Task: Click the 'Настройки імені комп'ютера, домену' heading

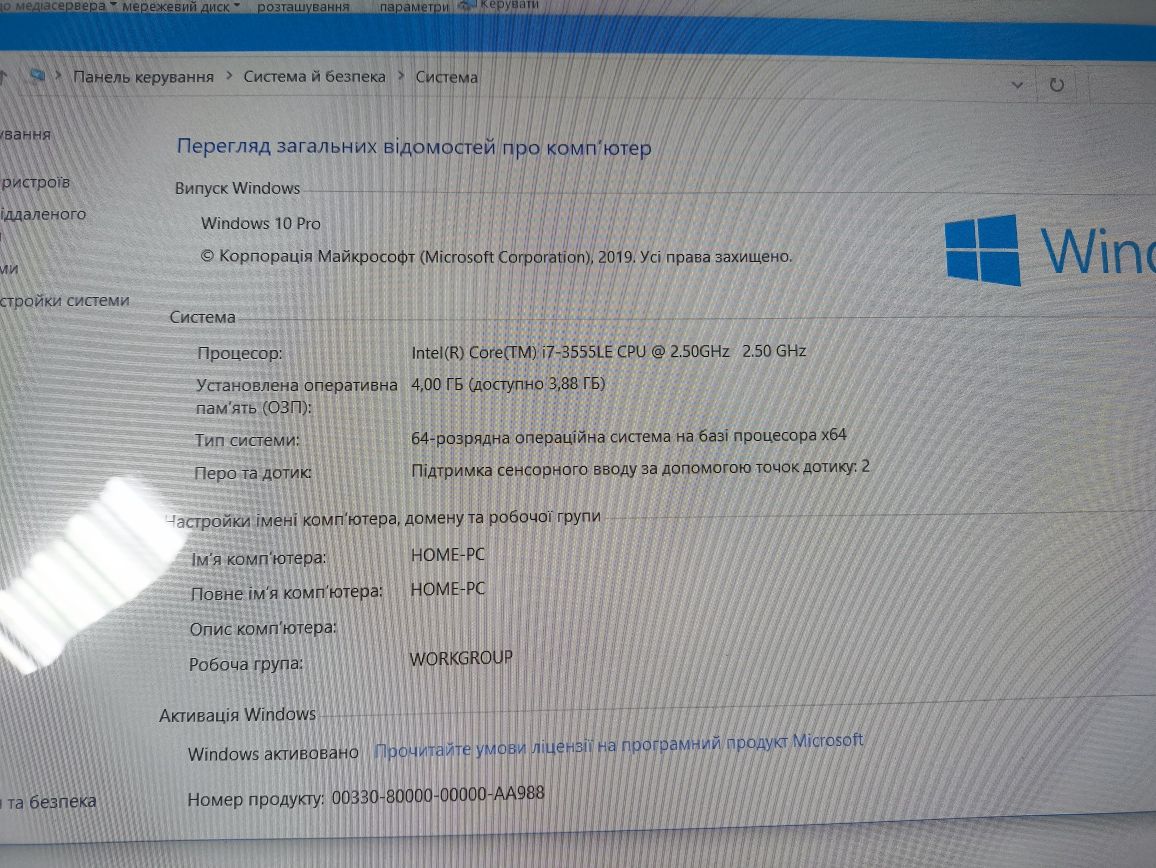Action: 383,518
